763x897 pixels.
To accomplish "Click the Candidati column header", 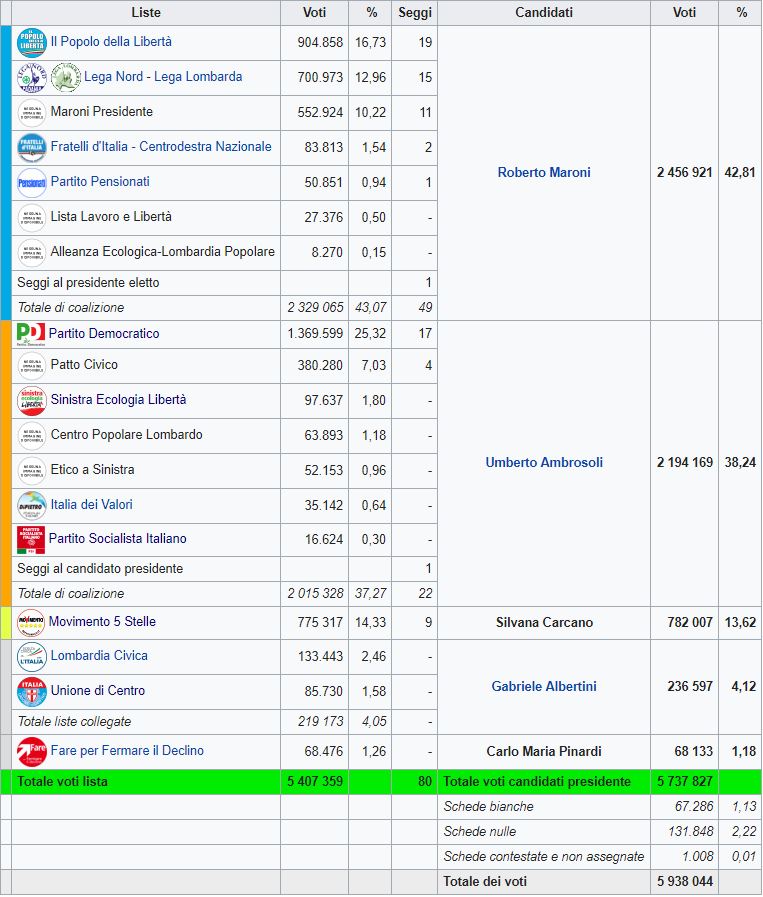I will coord(544,13).
